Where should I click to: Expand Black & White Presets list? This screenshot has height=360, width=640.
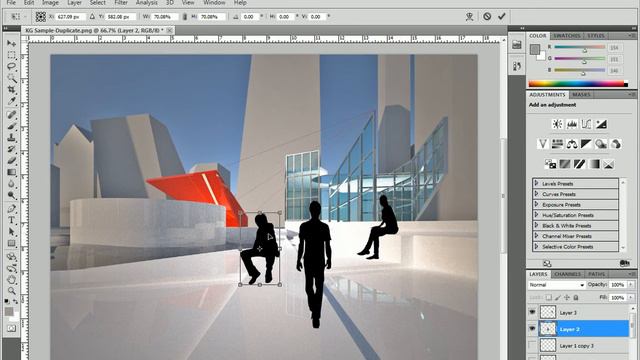pyautogui.click(x=536, y=225)
